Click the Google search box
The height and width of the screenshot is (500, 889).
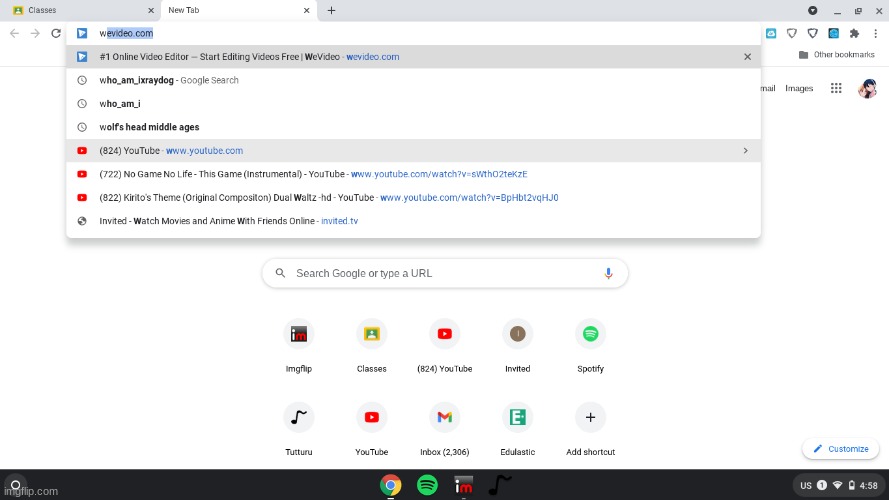[x=445, y=273]
